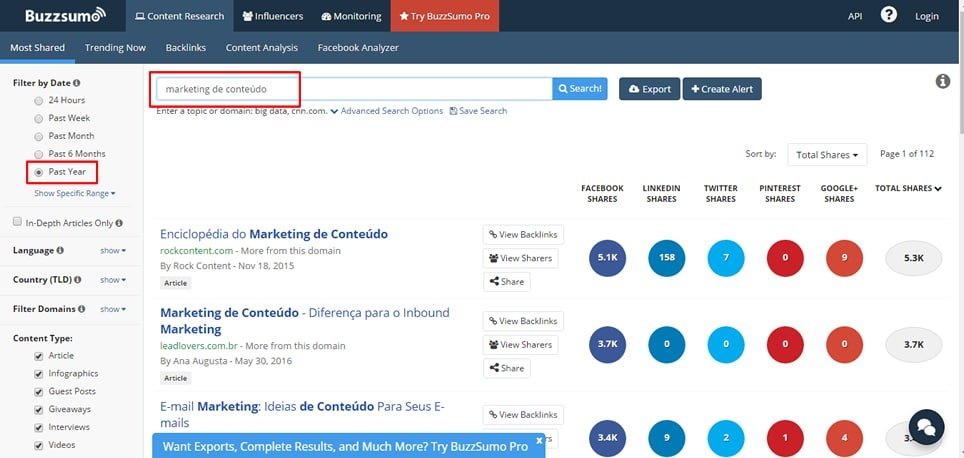Open the help question mark icon
Viewport: 964px width, 458px height.
click(x=888, y=15)
